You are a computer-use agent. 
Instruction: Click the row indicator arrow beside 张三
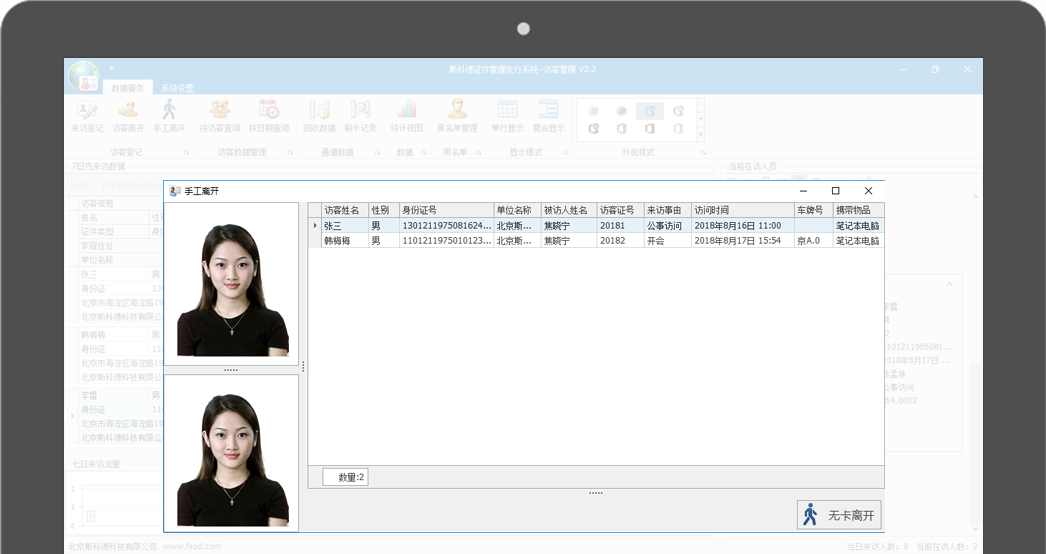pos(315,226)
